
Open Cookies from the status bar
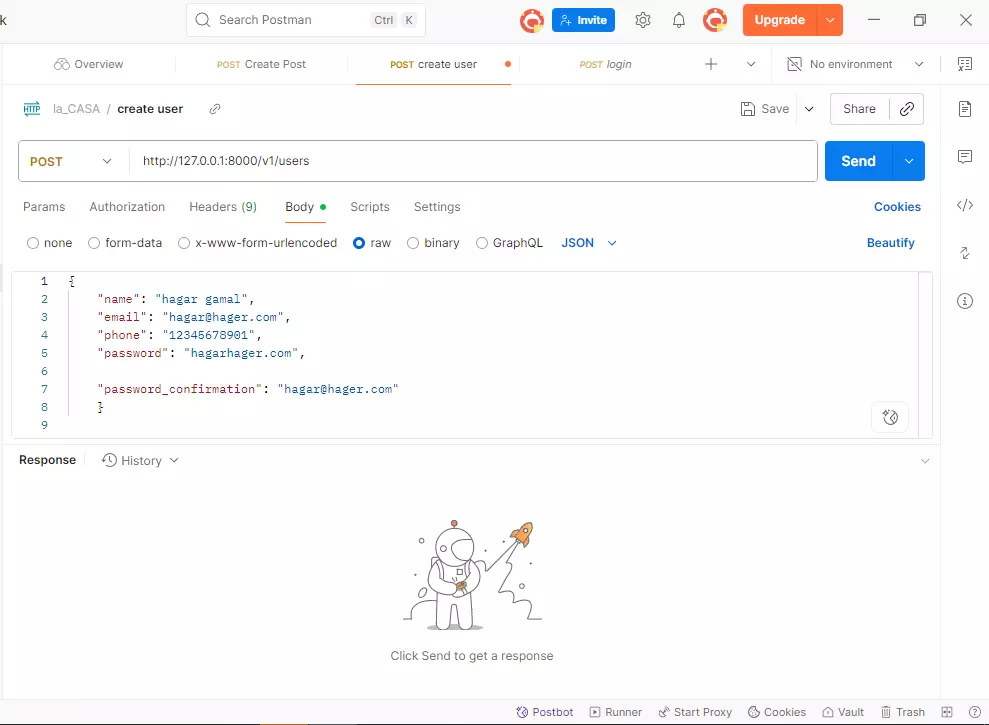pos(776,711)
